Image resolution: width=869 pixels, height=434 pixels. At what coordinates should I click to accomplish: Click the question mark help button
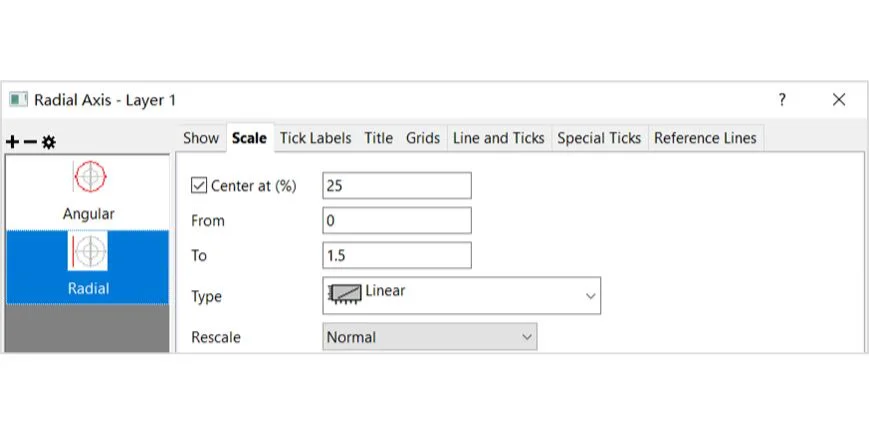[782, 100]
